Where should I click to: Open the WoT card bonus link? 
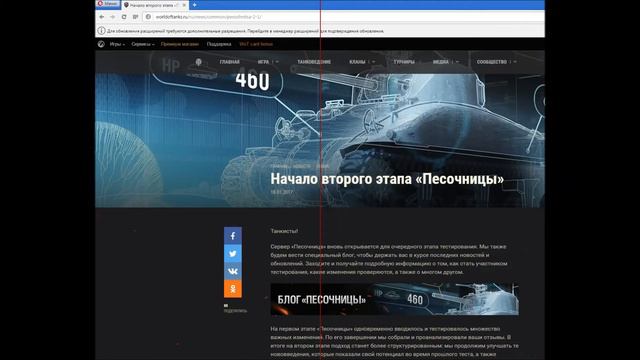(256, 44)
